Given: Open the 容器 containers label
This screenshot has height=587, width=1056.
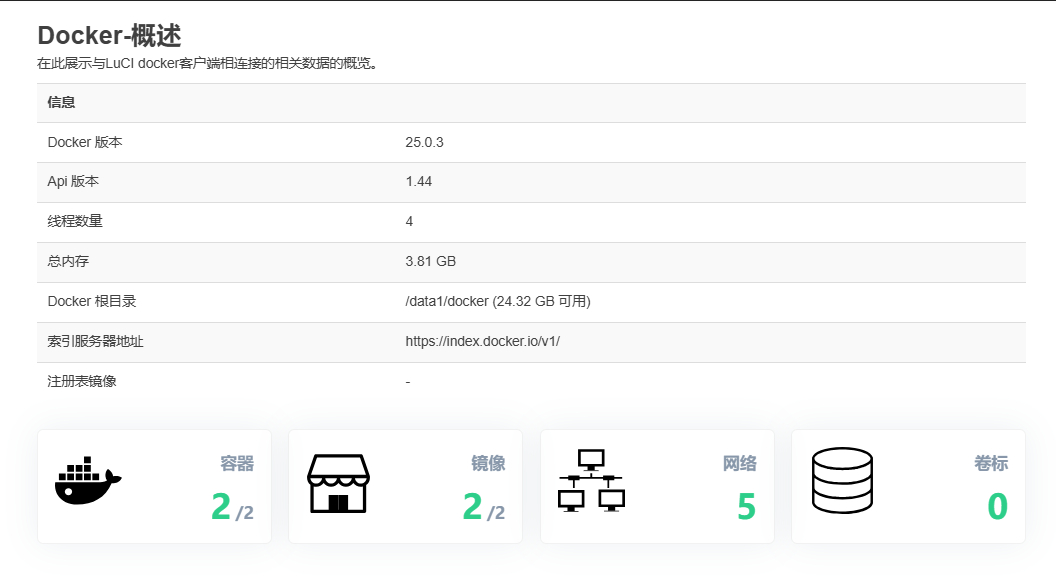Looking at the screenshot, I should click(237, 463).
